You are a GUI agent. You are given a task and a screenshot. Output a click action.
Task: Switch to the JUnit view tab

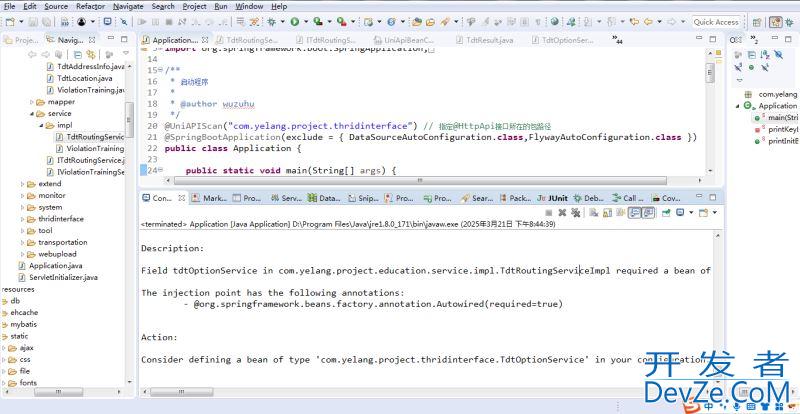[x=553, y=198]
